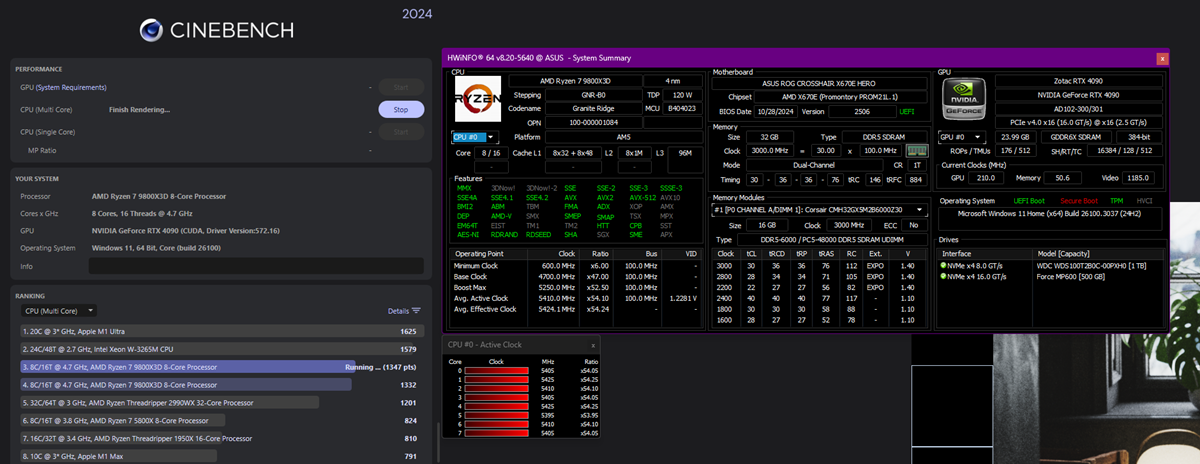Click the NVIDIA GeForce logo icon
Screen dimensions: 1200x464
[x=963, y=100]
